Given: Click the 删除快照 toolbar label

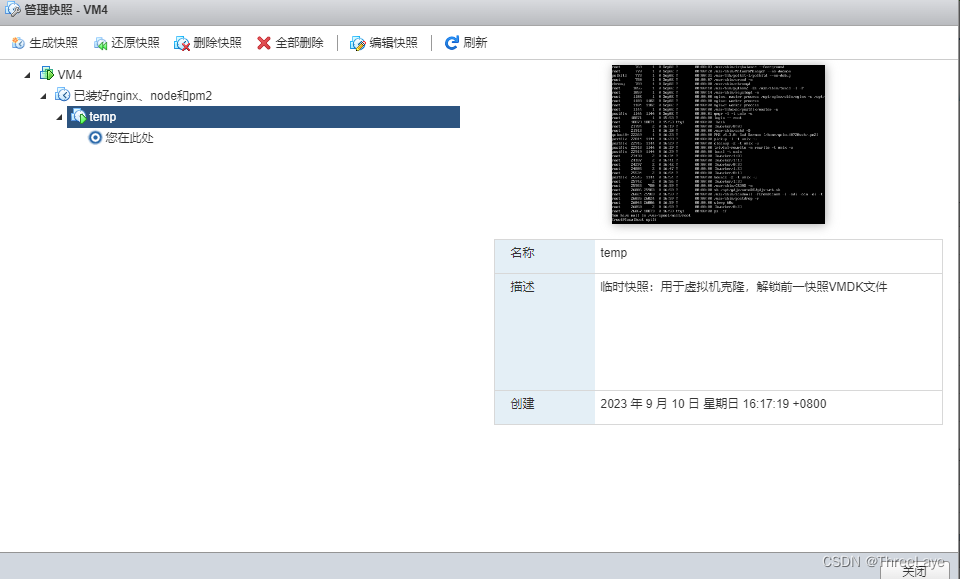Looking at the screenshot, I should pyautogui.click(x=217, y=43).
